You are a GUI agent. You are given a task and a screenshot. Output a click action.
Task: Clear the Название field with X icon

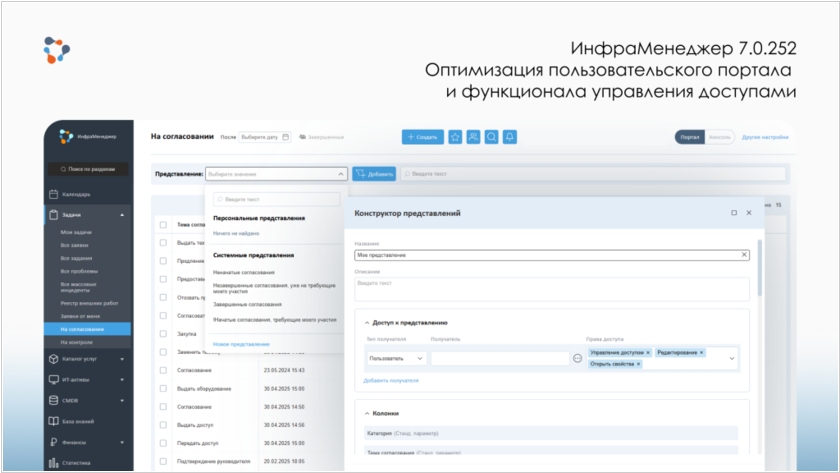point(744,255)
